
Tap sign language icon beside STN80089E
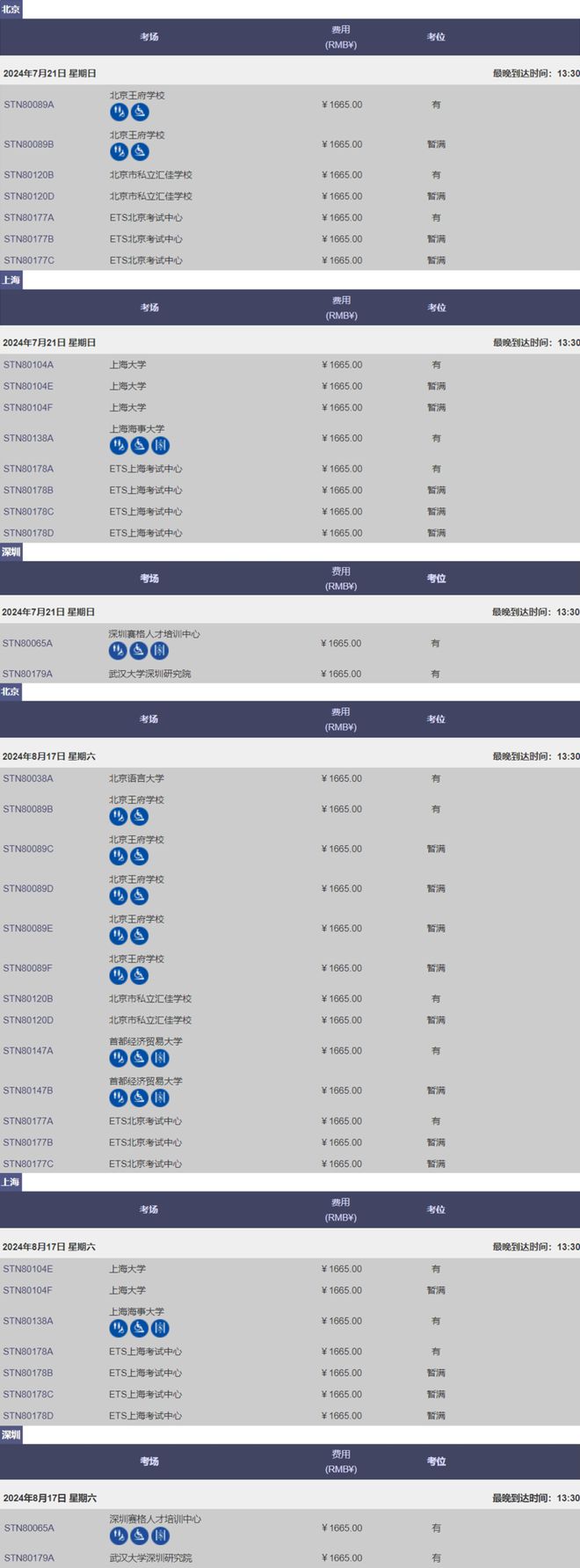pyautogui.click(x=119, y=935)
